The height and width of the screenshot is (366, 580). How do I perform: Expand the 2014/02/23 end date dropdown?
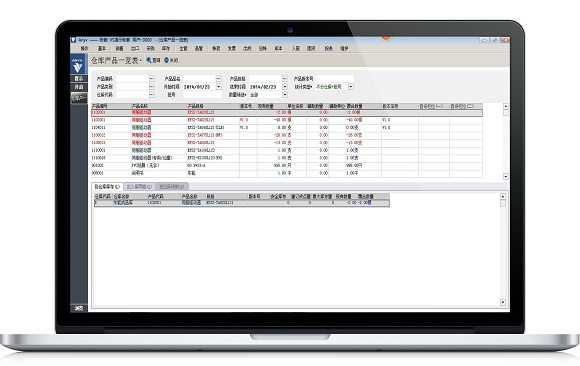click(x=284, y=87)
